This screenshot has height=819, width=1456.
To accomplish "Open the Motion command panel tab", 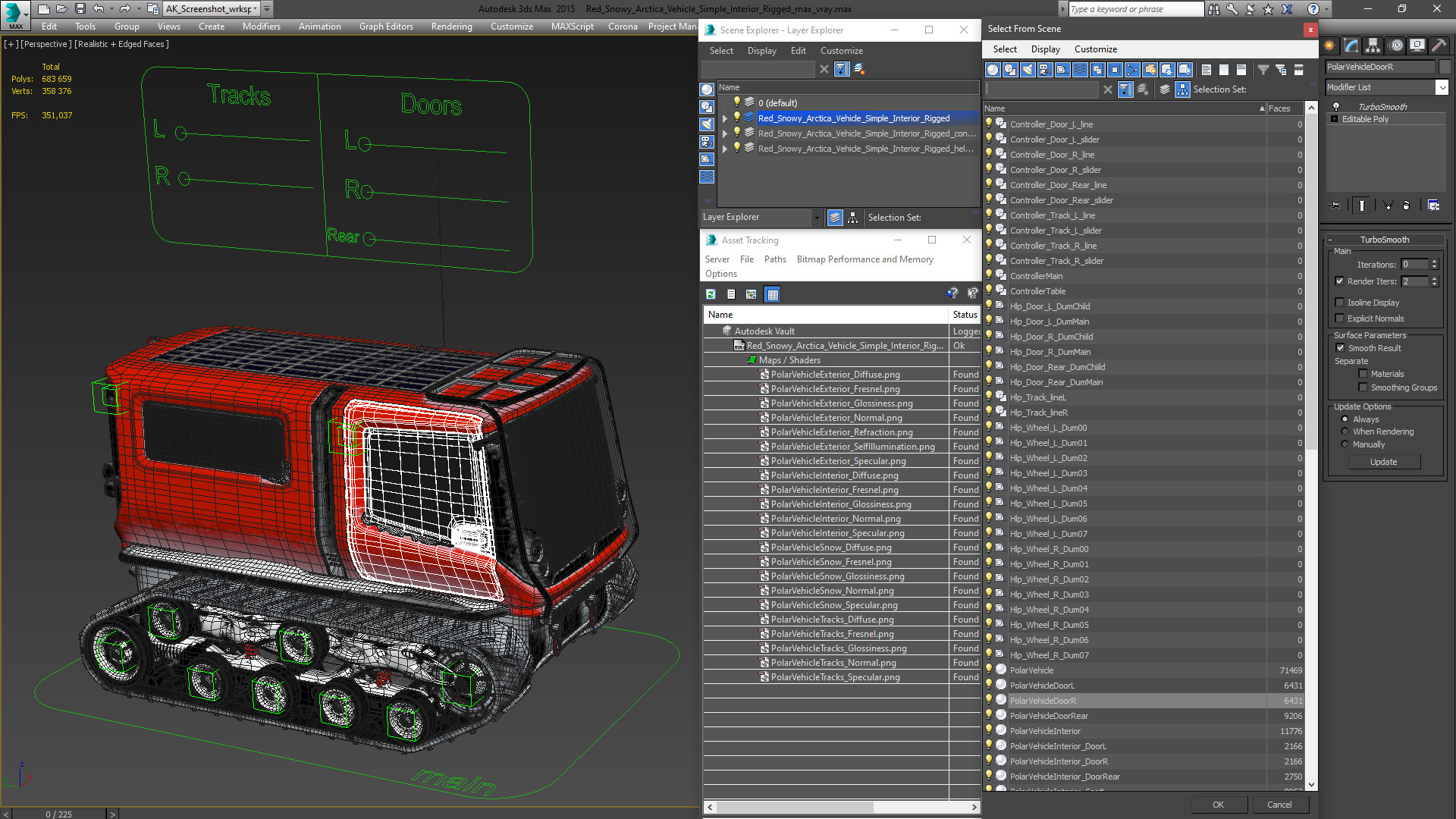I will [x=1396, y=46].
